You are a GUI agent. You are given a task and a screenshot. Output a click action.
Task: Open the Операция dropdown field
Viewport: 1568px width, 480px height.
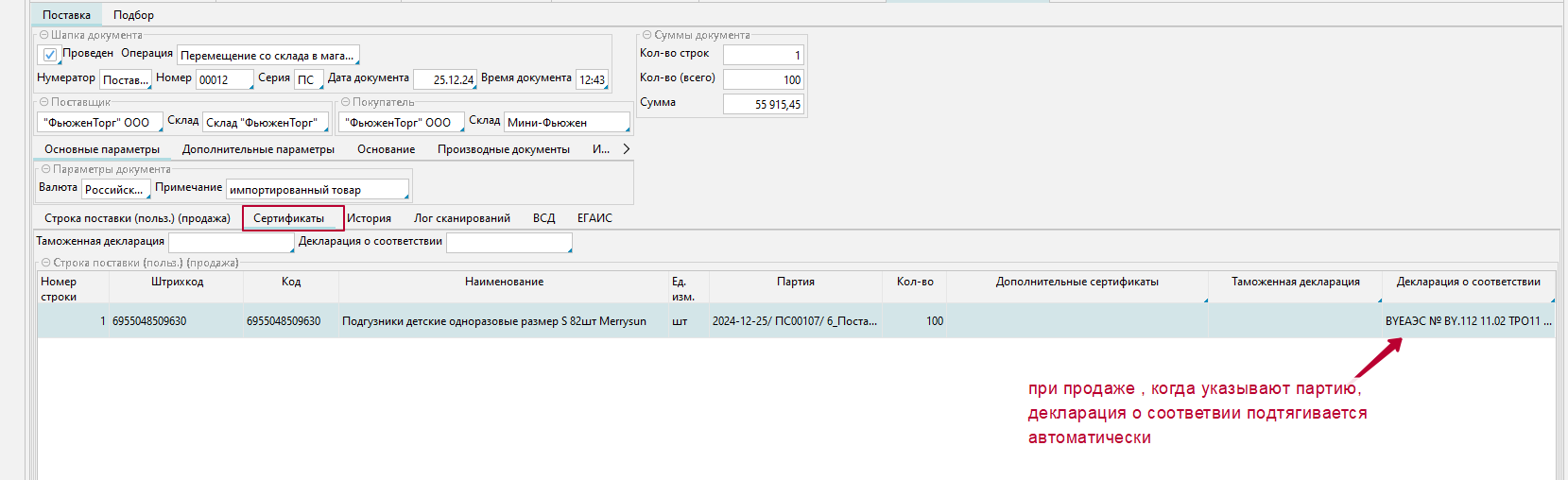(267, 56)
